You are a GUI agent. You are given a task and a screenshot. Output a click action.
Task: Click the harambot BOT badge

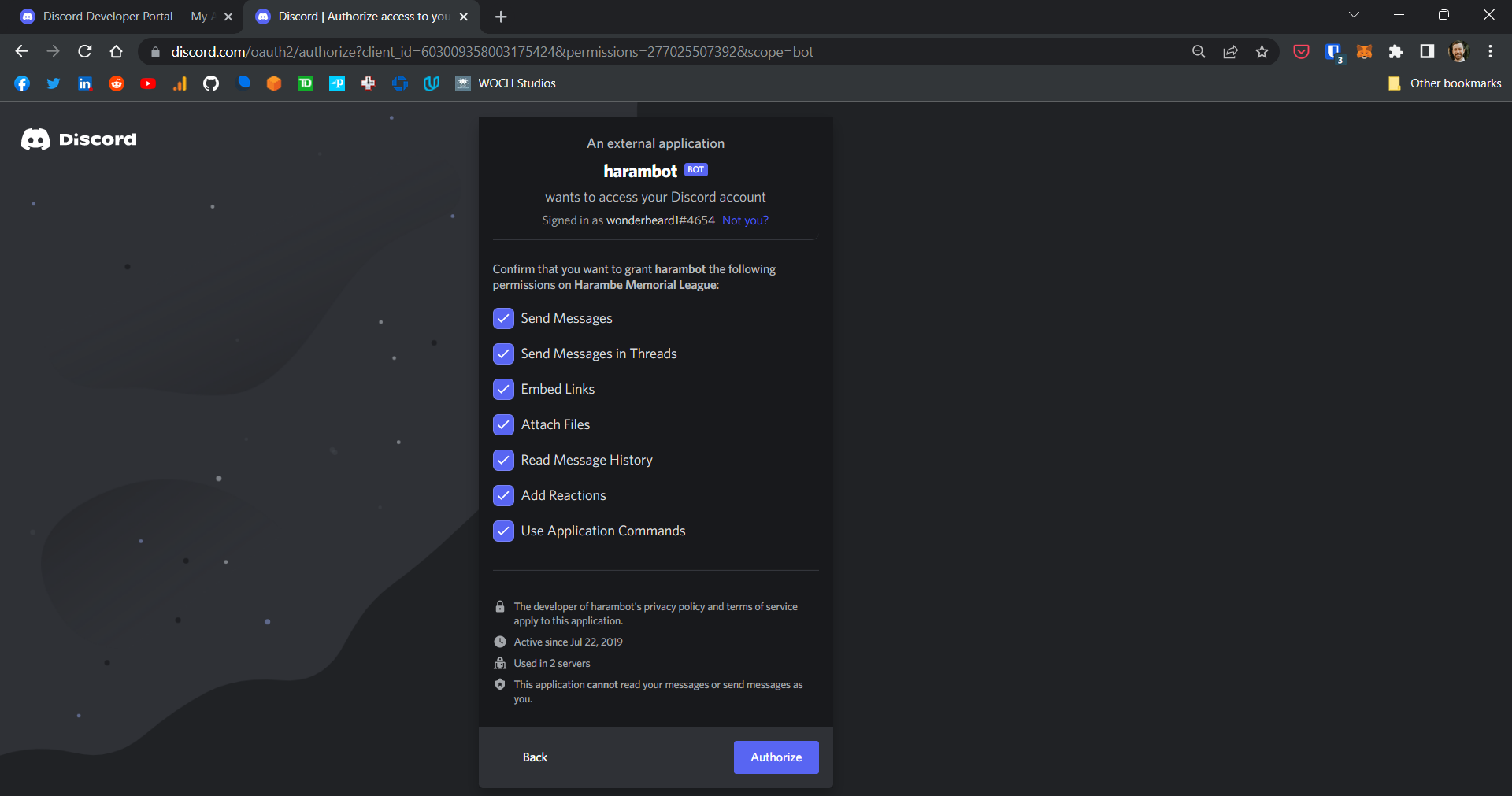[x=696, y=170]
